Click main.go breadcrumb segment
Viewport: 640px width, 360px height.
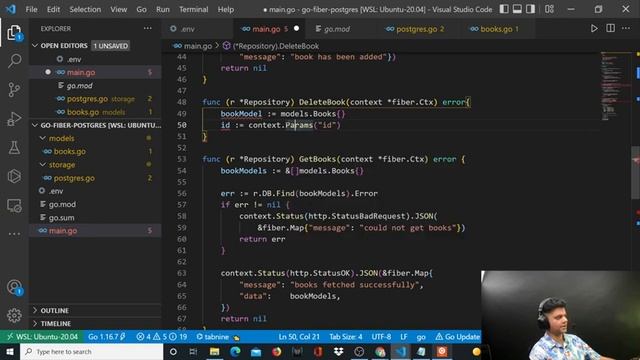[193, 46]
